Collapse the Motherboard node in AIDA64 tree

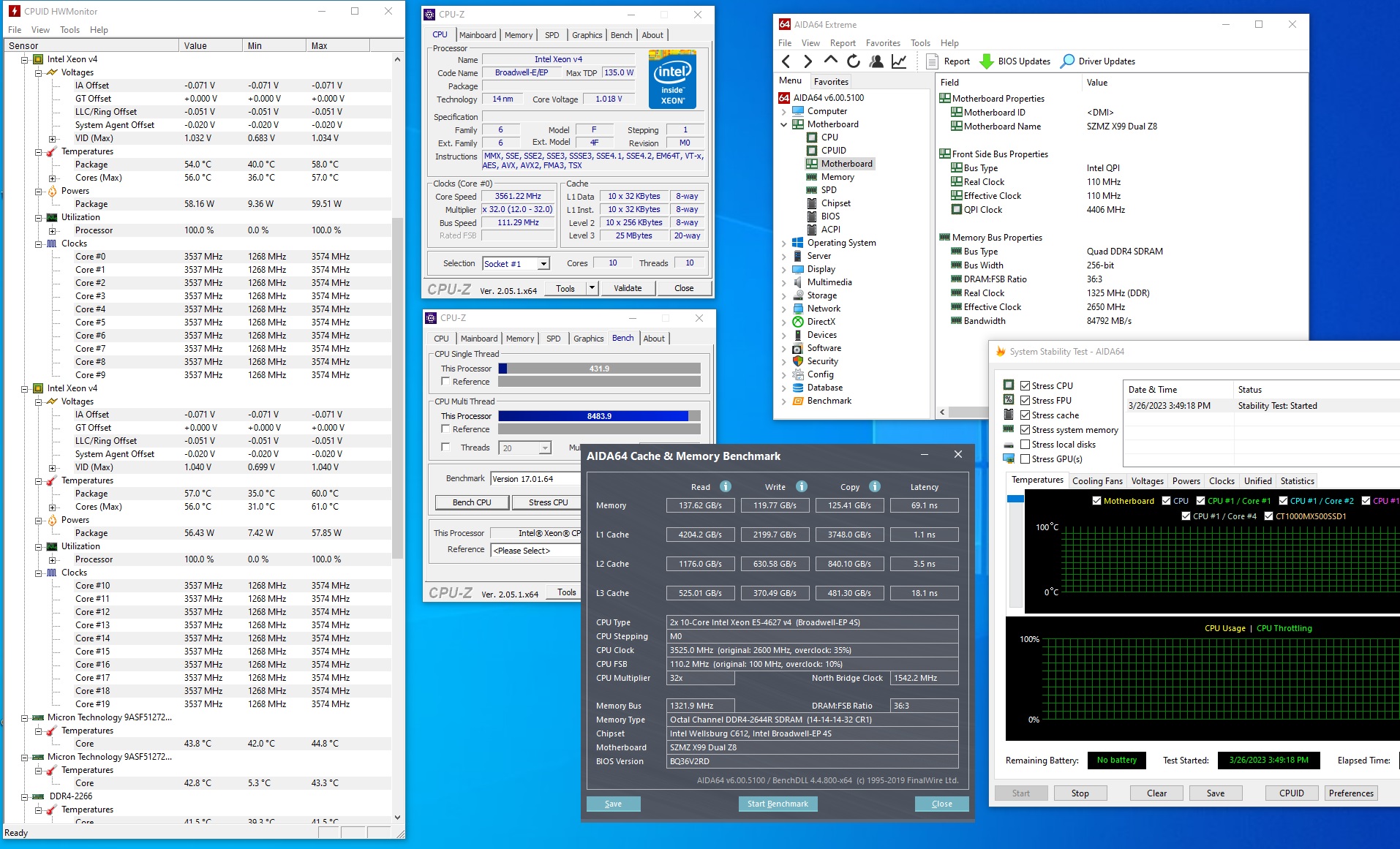tap(784, 124)
